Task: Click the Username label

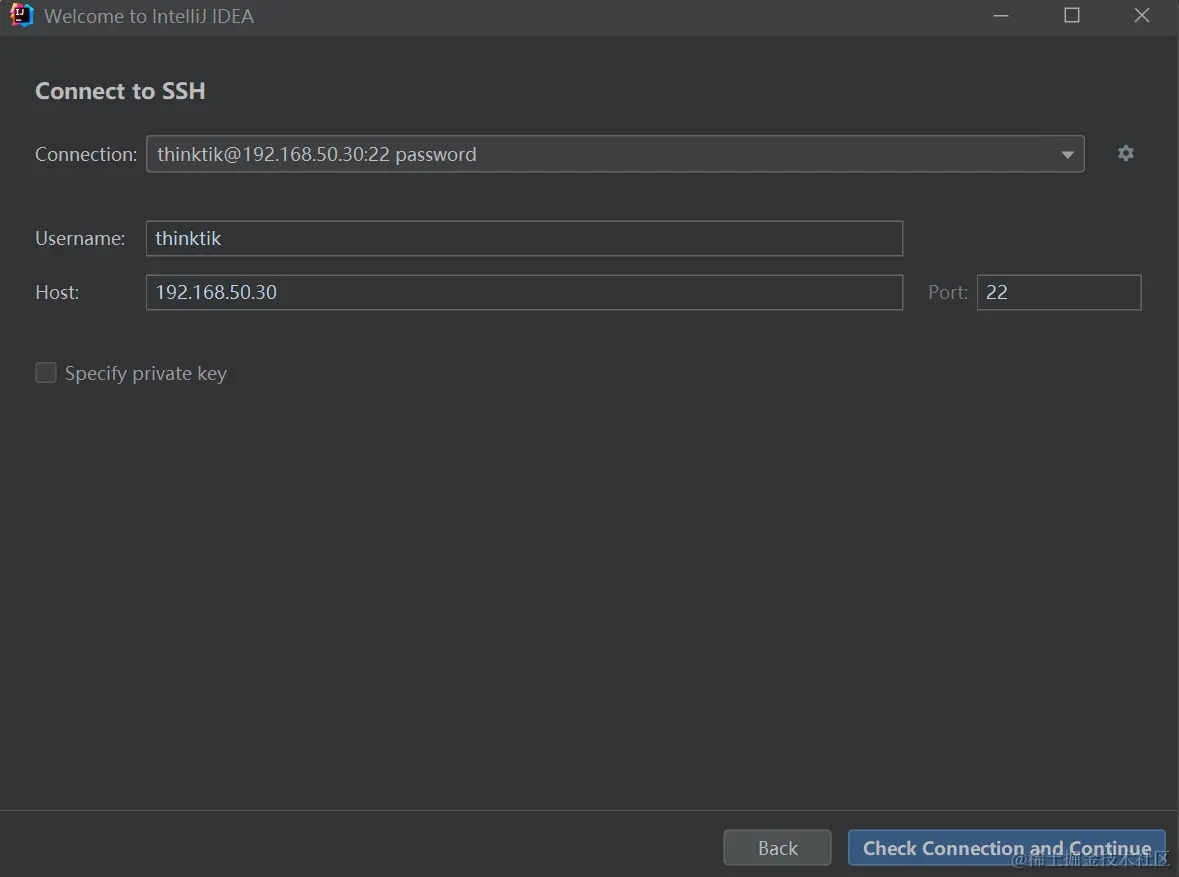Action: tap(80, 238)
